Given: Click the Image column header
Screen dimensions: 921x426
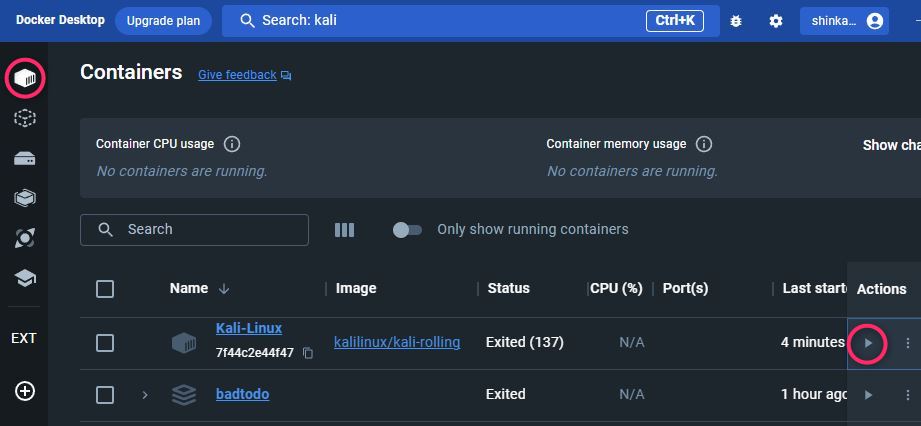Looking at the screenshot, I should [356, 289].
